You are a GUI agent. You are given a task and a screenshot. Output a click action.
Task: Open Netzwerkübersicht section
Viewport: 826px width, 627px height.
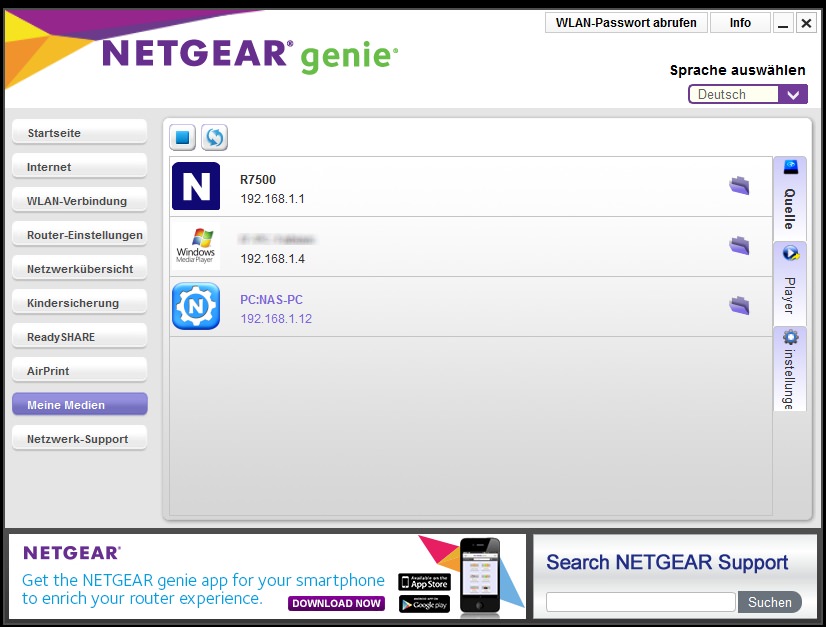click(x=80, y=269)
